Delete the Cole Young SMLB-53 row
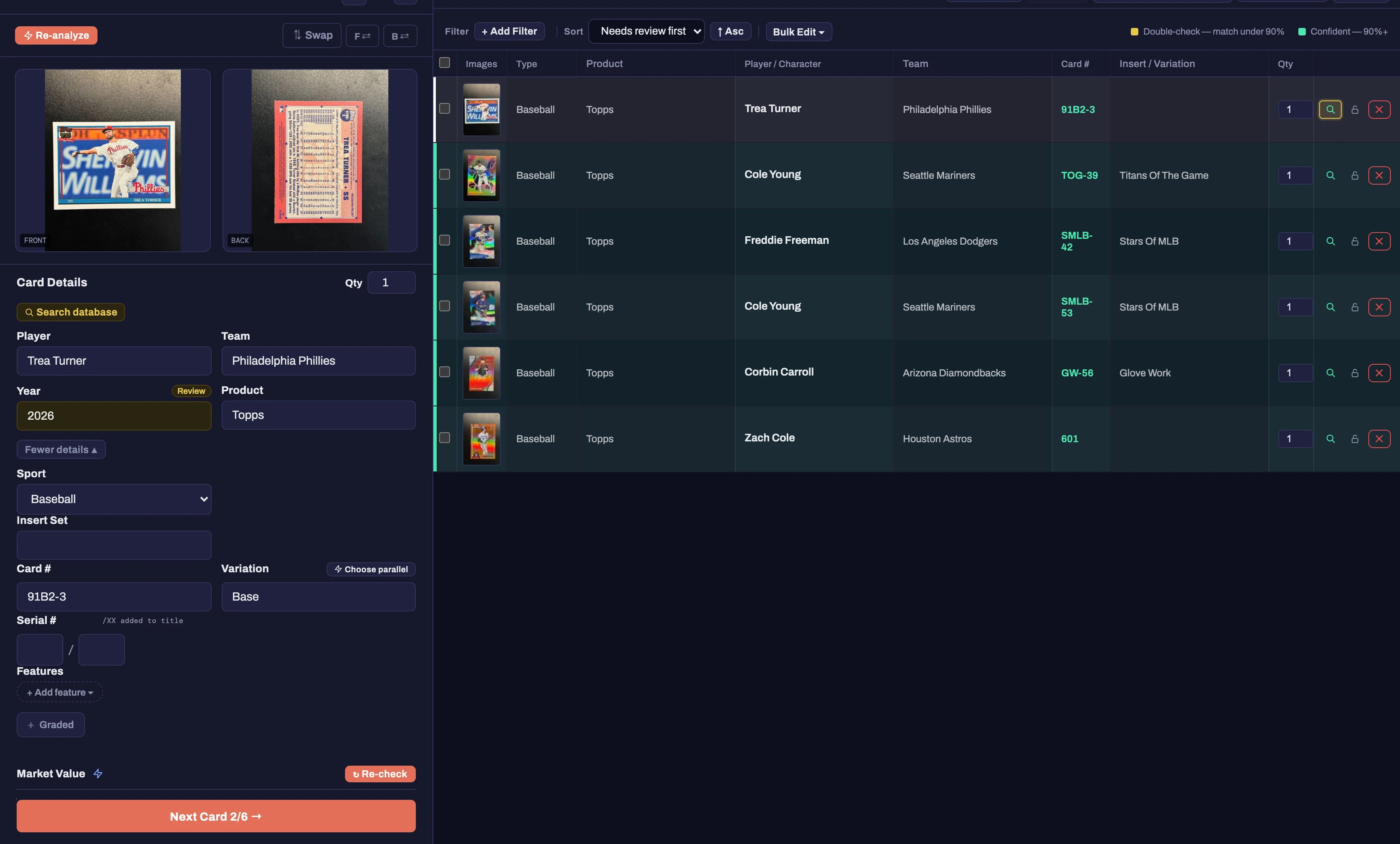The image size is (1400, 844). 1379,307
